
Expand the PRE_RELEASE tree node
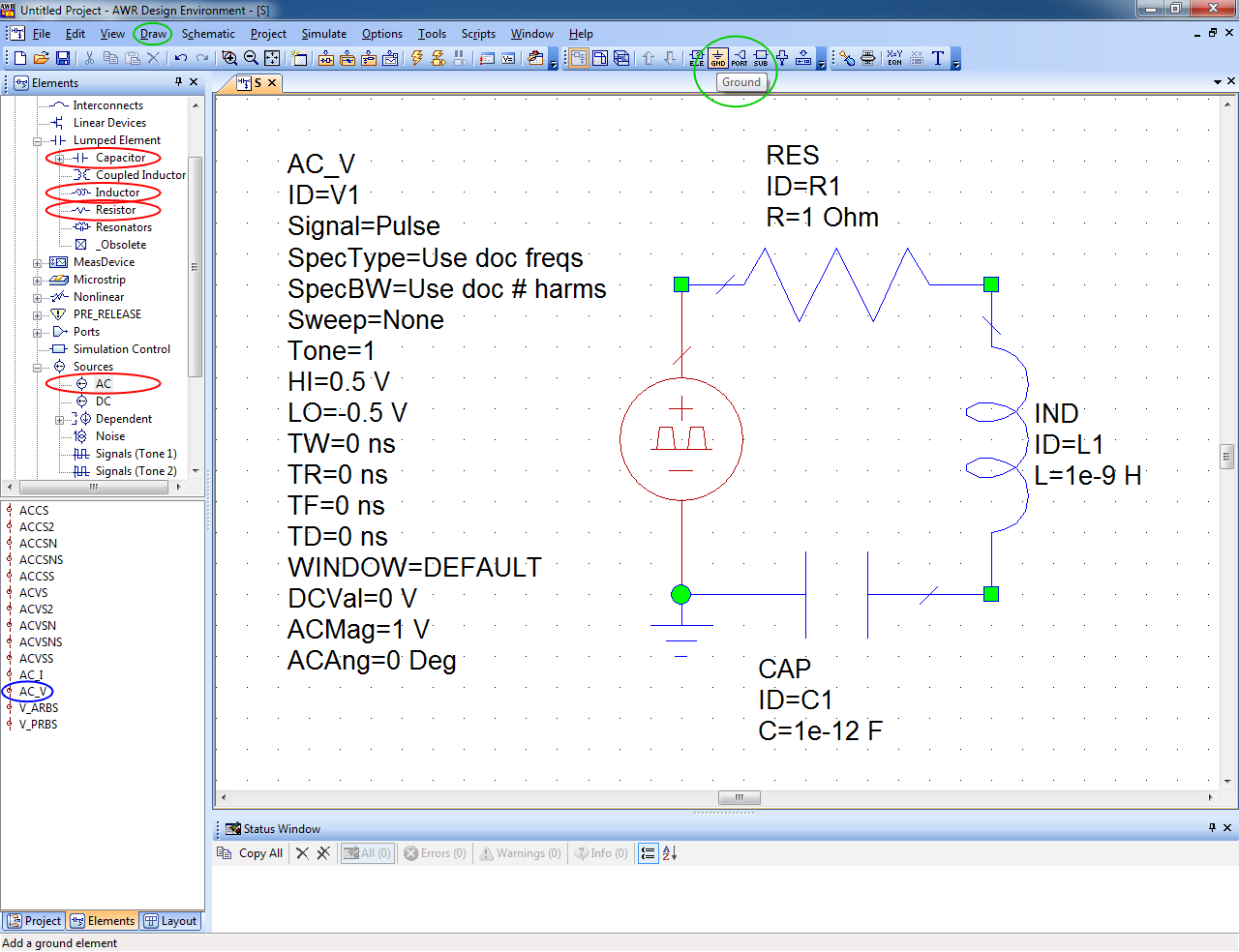pos(38,315)
